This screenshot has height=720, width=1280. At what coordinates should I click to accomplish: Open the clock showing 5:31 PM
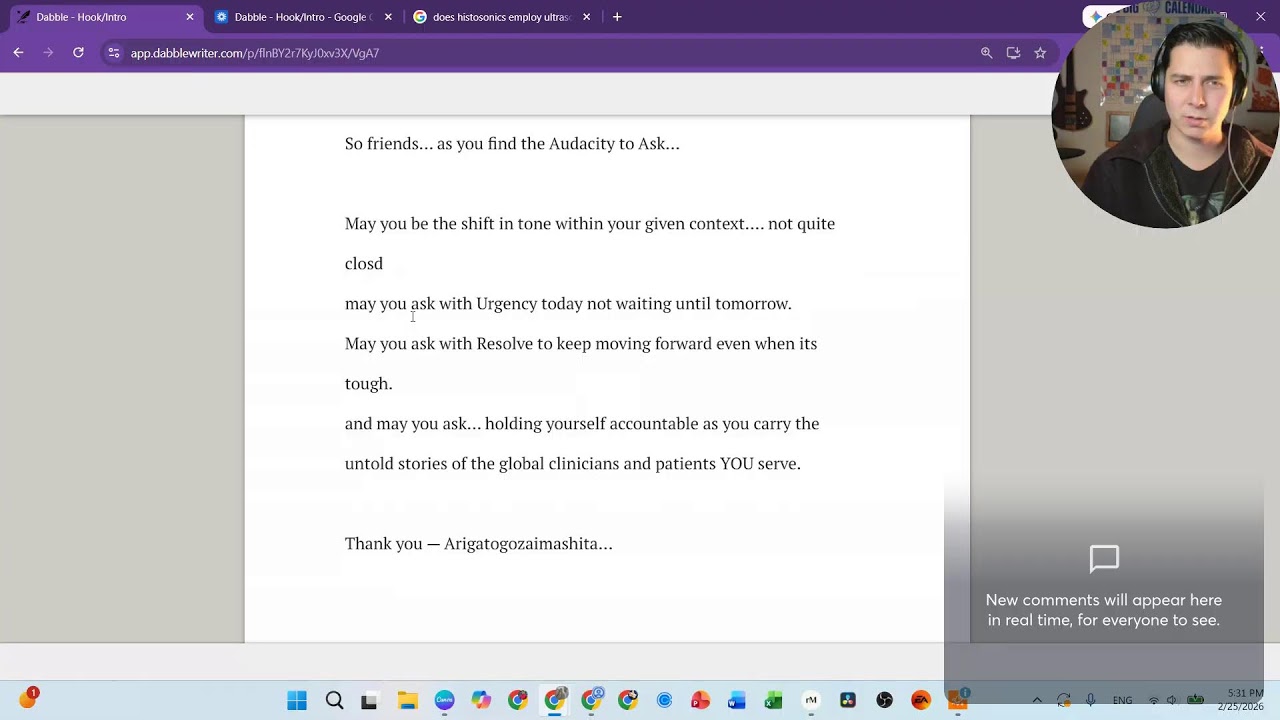[1240, 700]
